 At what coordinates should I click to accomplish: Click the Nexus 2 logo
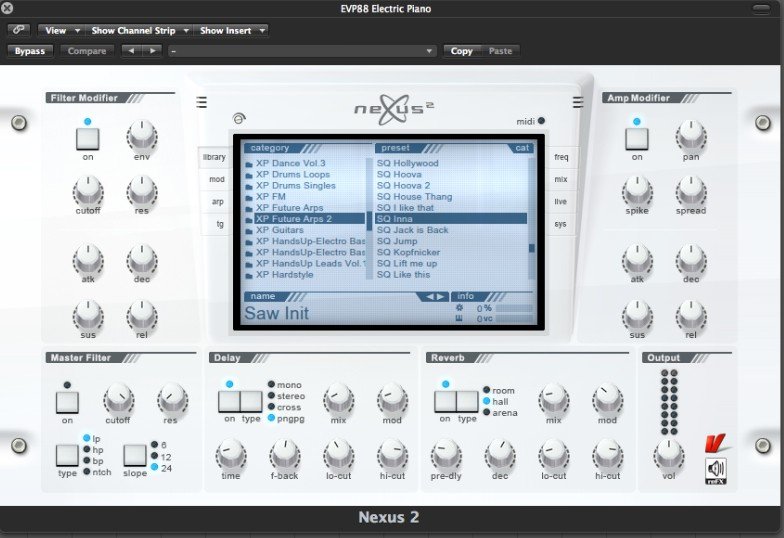394,109
